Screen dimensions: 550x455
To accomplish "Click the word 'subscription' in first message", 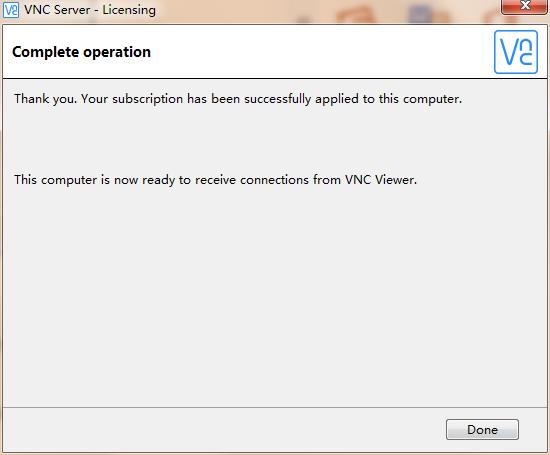I will pyautogui.click(x=147, y=99).
